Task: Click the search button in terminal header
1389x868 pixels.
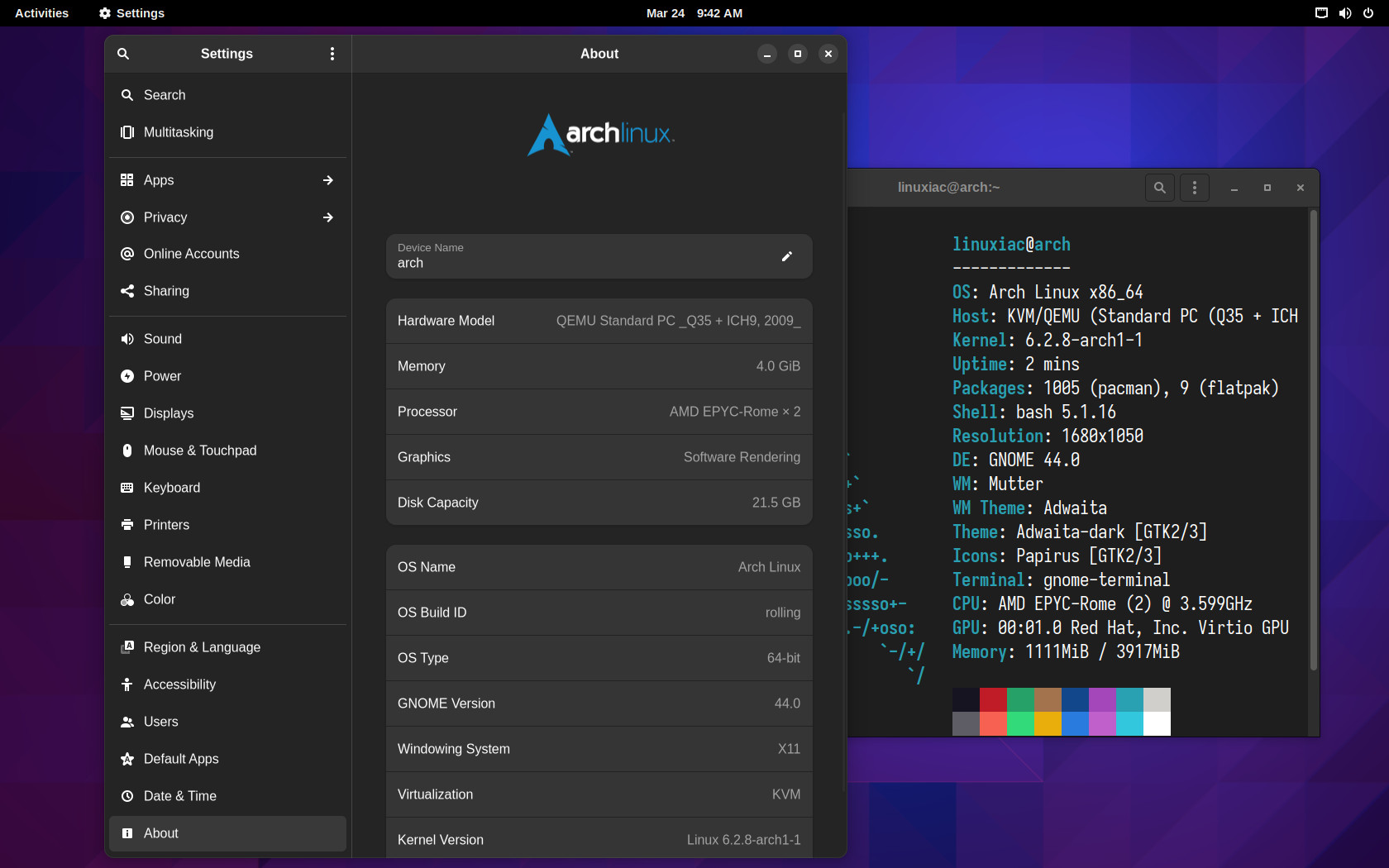Action: click(1160, 188)
